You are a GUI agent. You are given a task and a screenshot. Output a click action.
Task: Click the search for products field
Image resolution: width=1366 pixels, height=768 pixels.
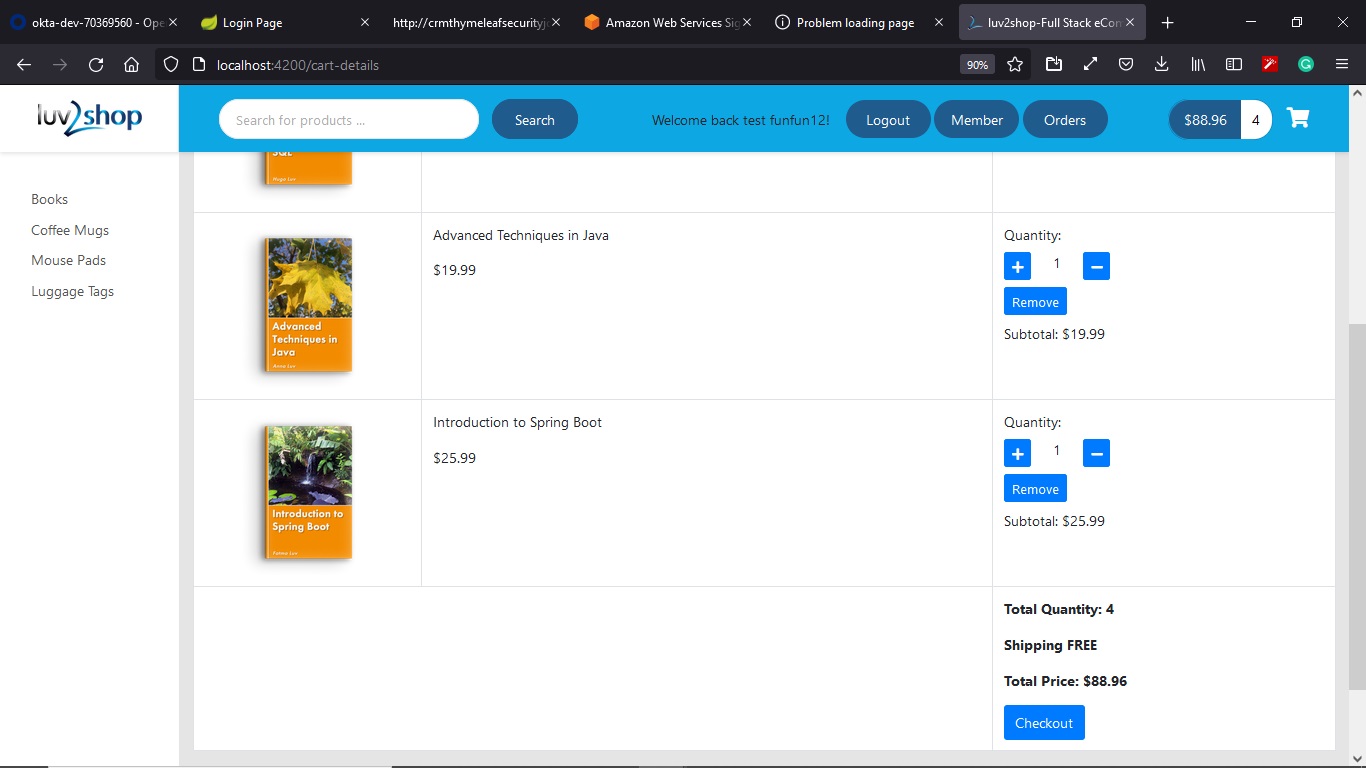(349, 119)
